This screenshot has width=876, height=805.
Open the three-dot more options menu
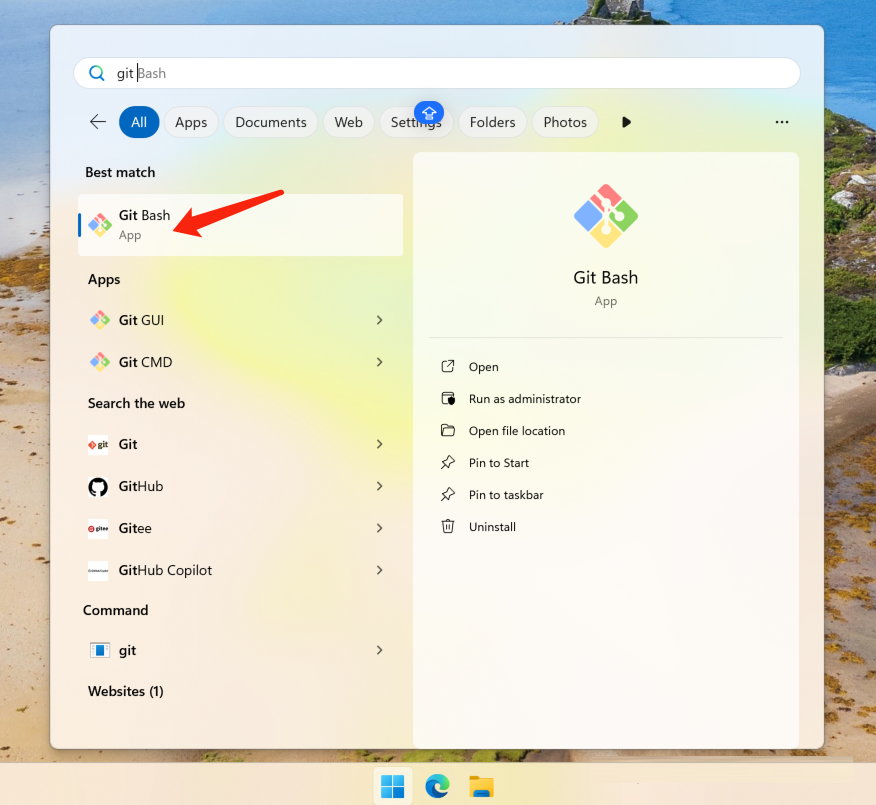point(782,122)
